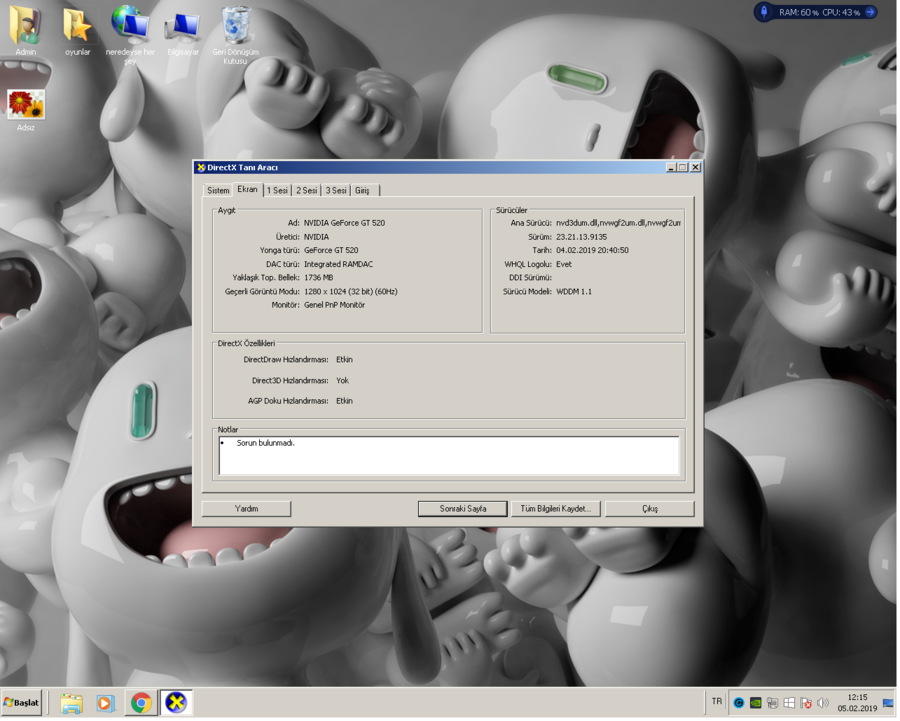Click '1280 x 1024 (32 bit) (60Hz)' value
This screenshot has width=900, height=721.
point(351,292)
